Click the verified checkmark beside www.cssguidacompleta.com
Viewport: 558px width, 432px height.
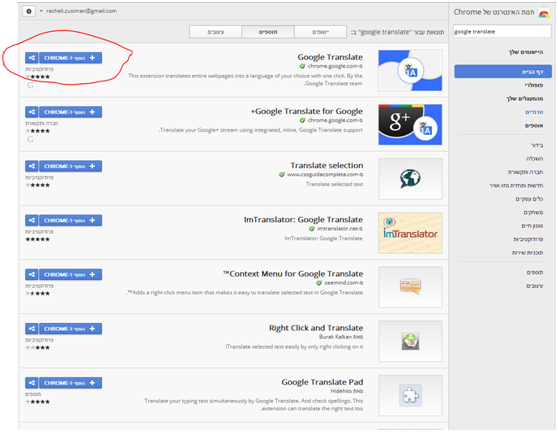click(x=282, y=175)
